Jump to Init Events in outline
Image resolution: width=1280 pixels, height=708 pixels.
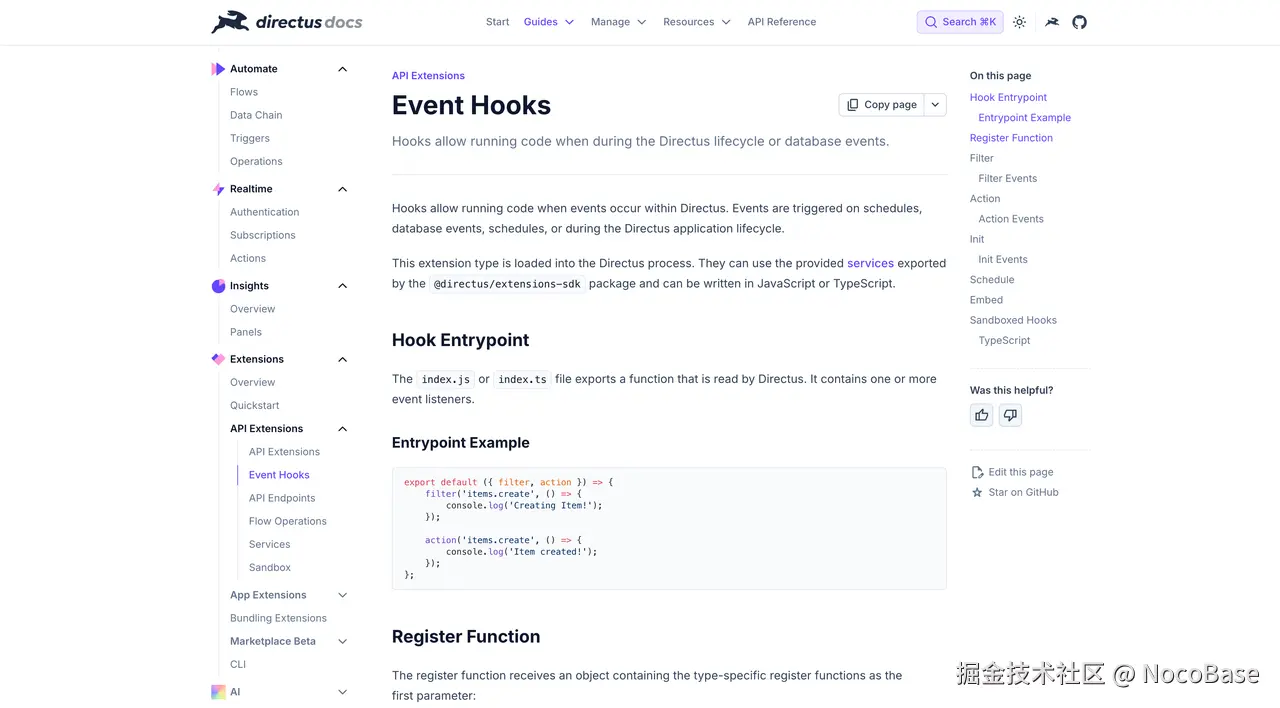coord(1003,259)
